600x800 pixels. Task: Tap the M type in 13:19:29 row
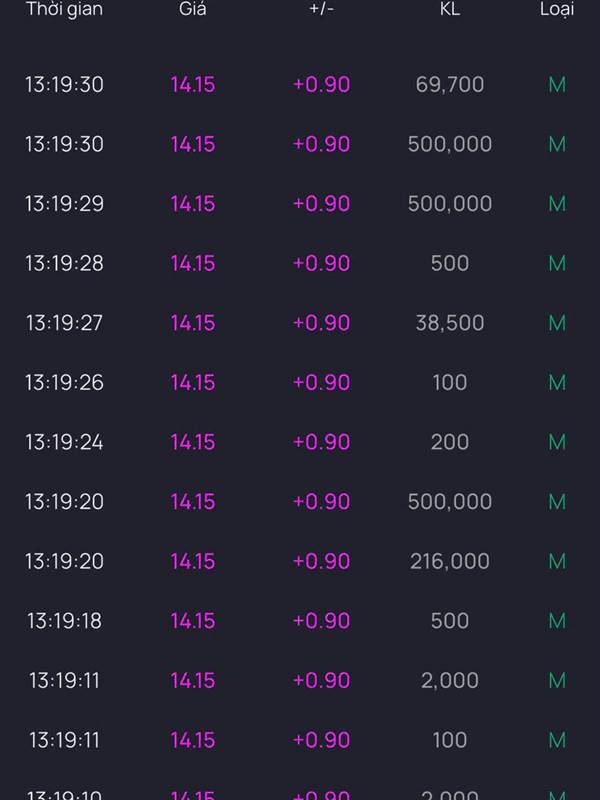point(557,204)
